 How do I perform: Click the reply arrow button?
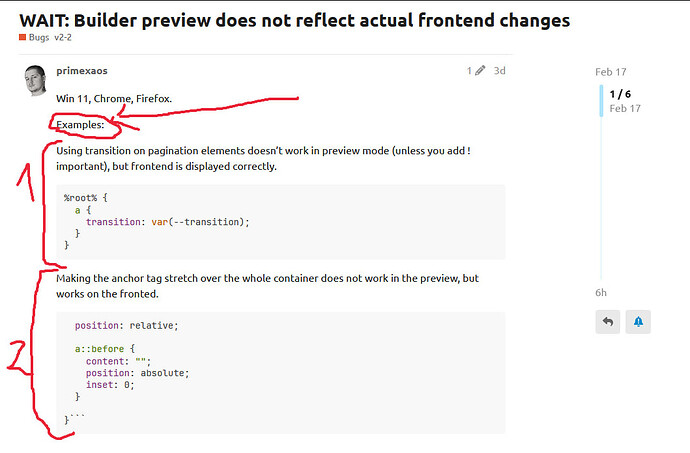click(x=607, y=322)
